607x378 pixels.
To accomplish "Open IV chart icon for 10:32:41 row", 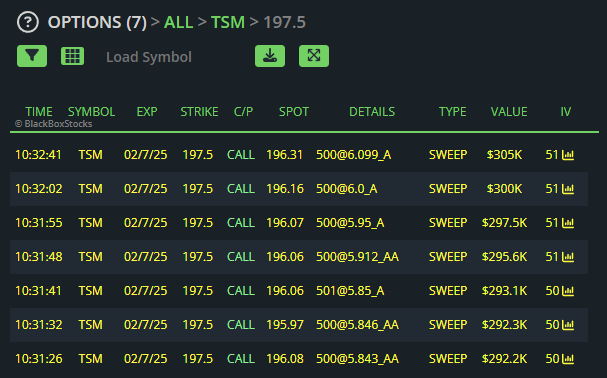I will (568, 155).
